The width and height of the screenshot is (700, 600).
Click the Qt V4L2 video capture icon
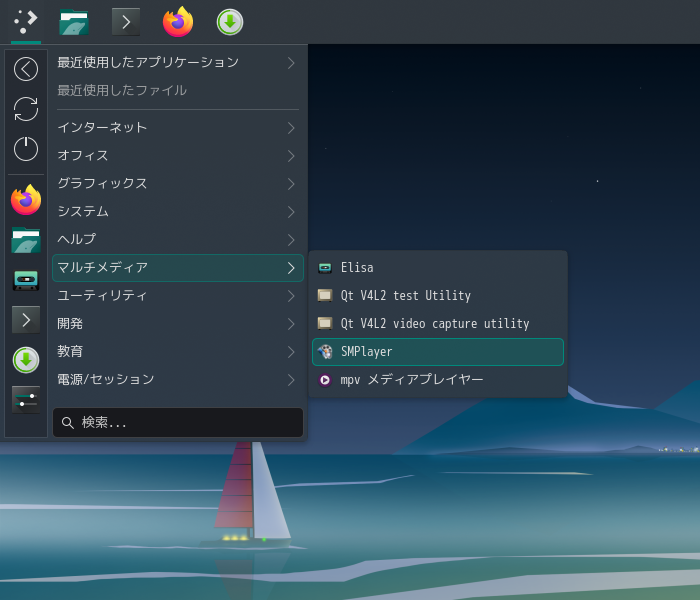pos(325,323)
